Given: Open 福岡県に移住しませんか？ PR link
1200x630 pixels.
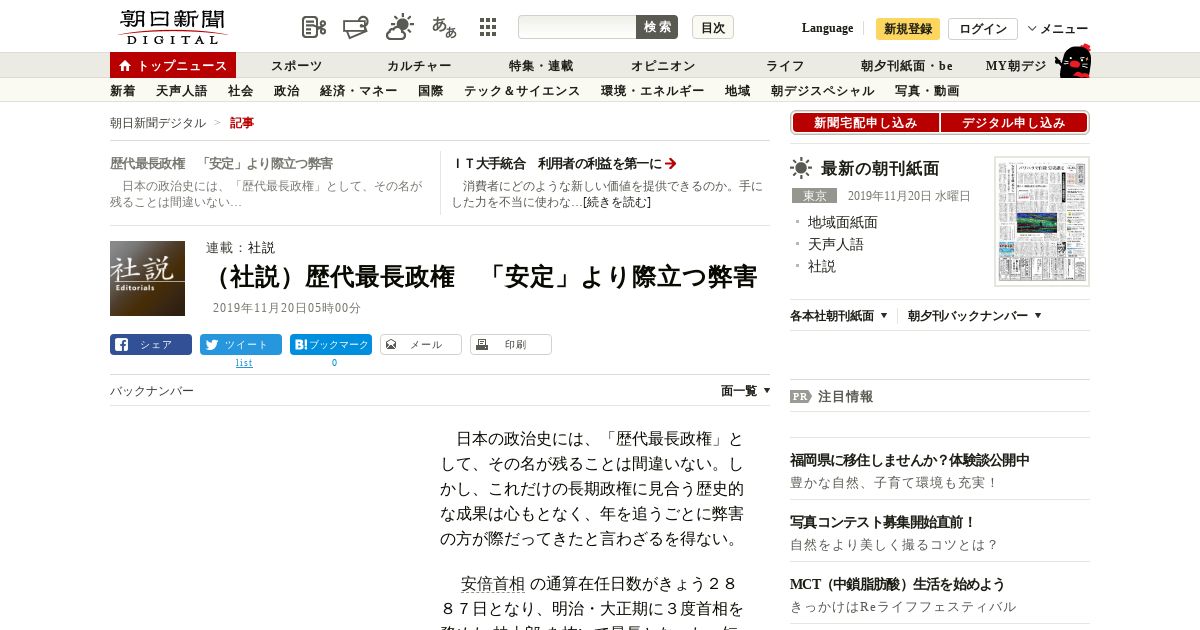Looking at the screenshot, I should tap(910, 460).
